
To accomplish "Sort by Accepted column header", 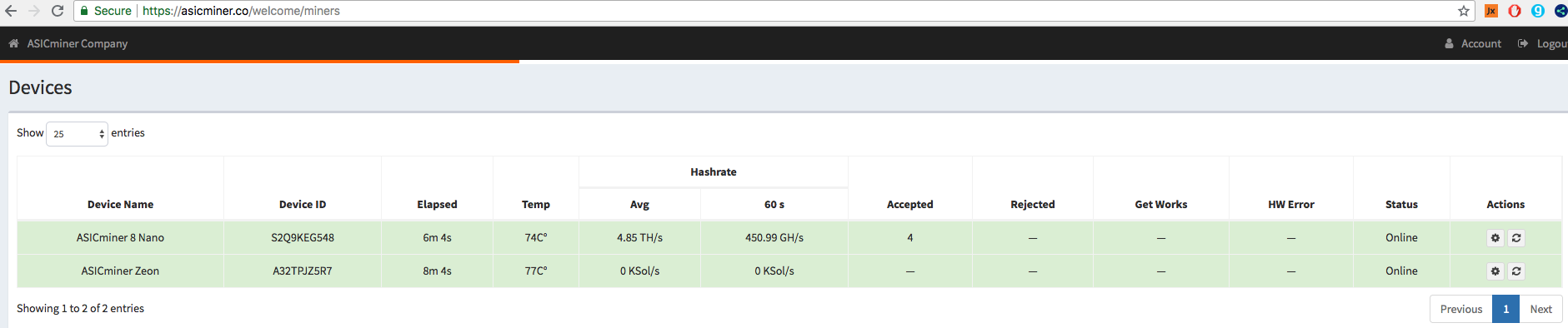I will (910, 204).
